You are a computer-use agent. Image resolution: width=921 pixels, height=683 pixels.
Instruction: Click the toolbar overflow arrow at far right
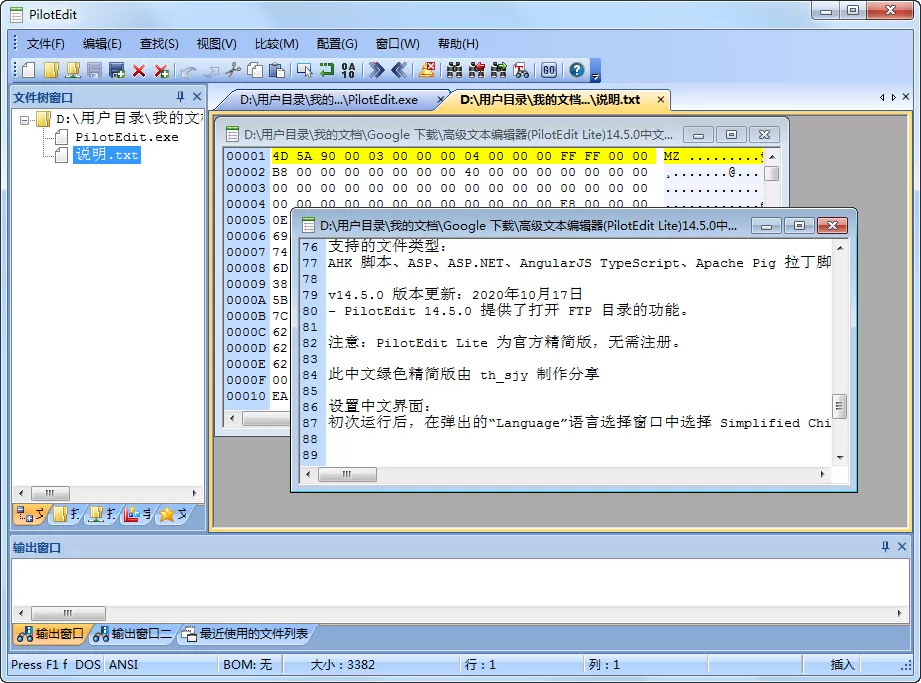596,76
